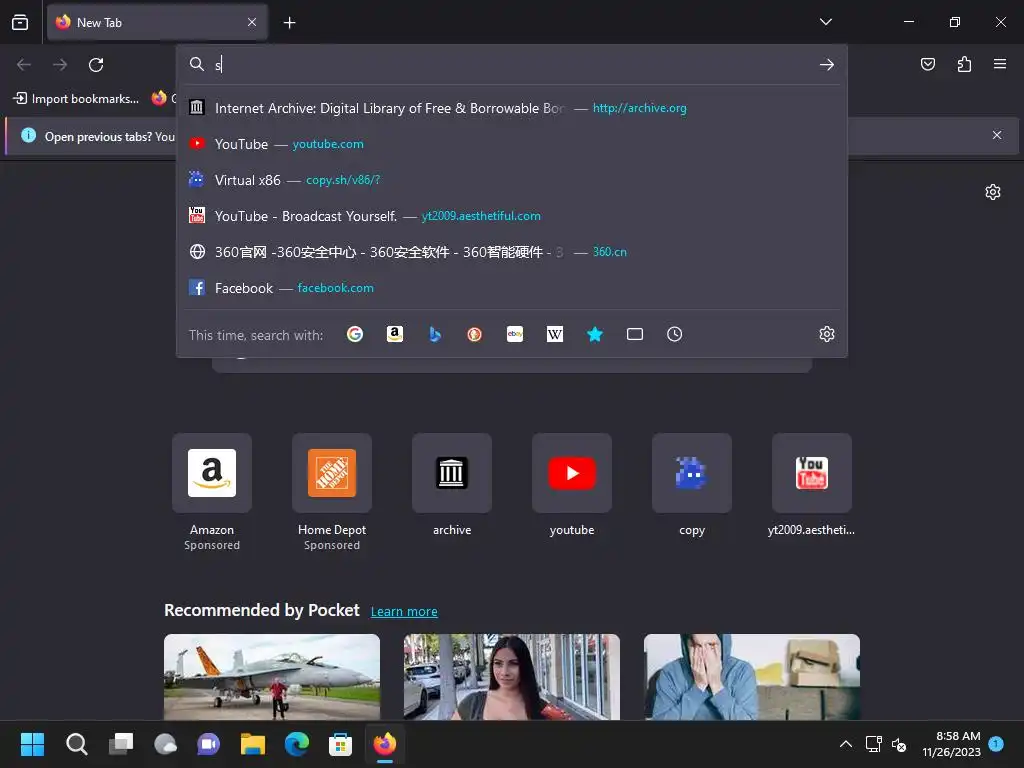Open the Extensions puzzle icon
This screenshot has width=1024, height=768.
[x=964, y=64]
